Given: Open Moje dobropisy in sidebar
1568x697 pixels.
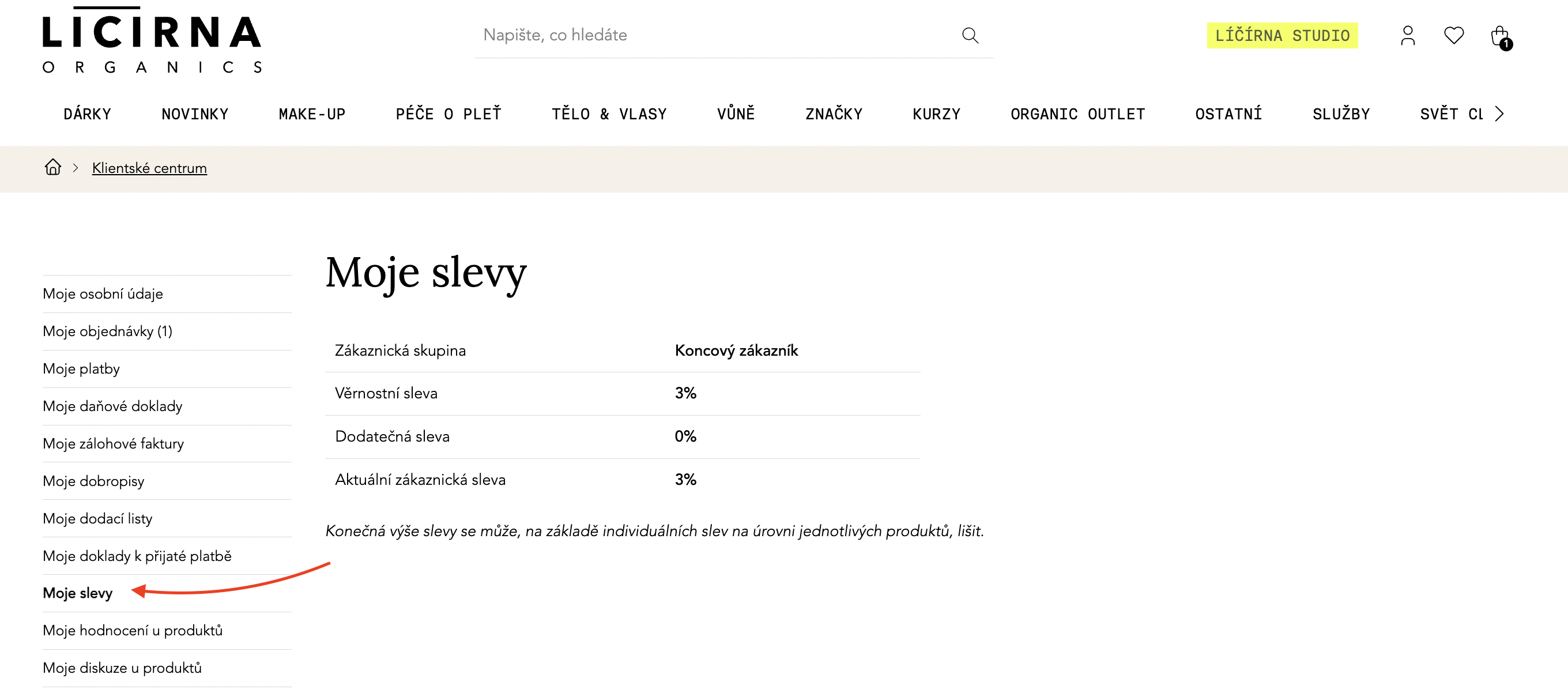Looking at the screenshot, I should coord(94,481).
